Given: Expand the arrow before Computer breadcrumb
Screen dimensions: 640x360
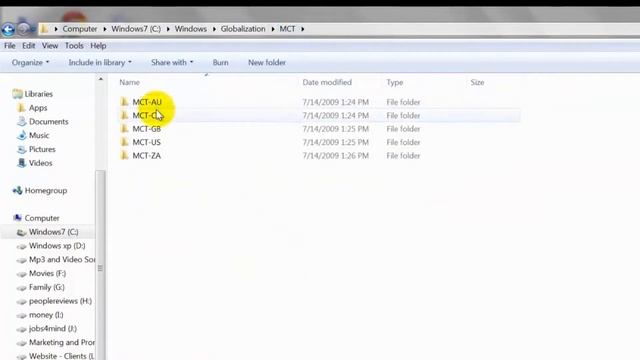Looking at the screenshot, I should (56, 29).
